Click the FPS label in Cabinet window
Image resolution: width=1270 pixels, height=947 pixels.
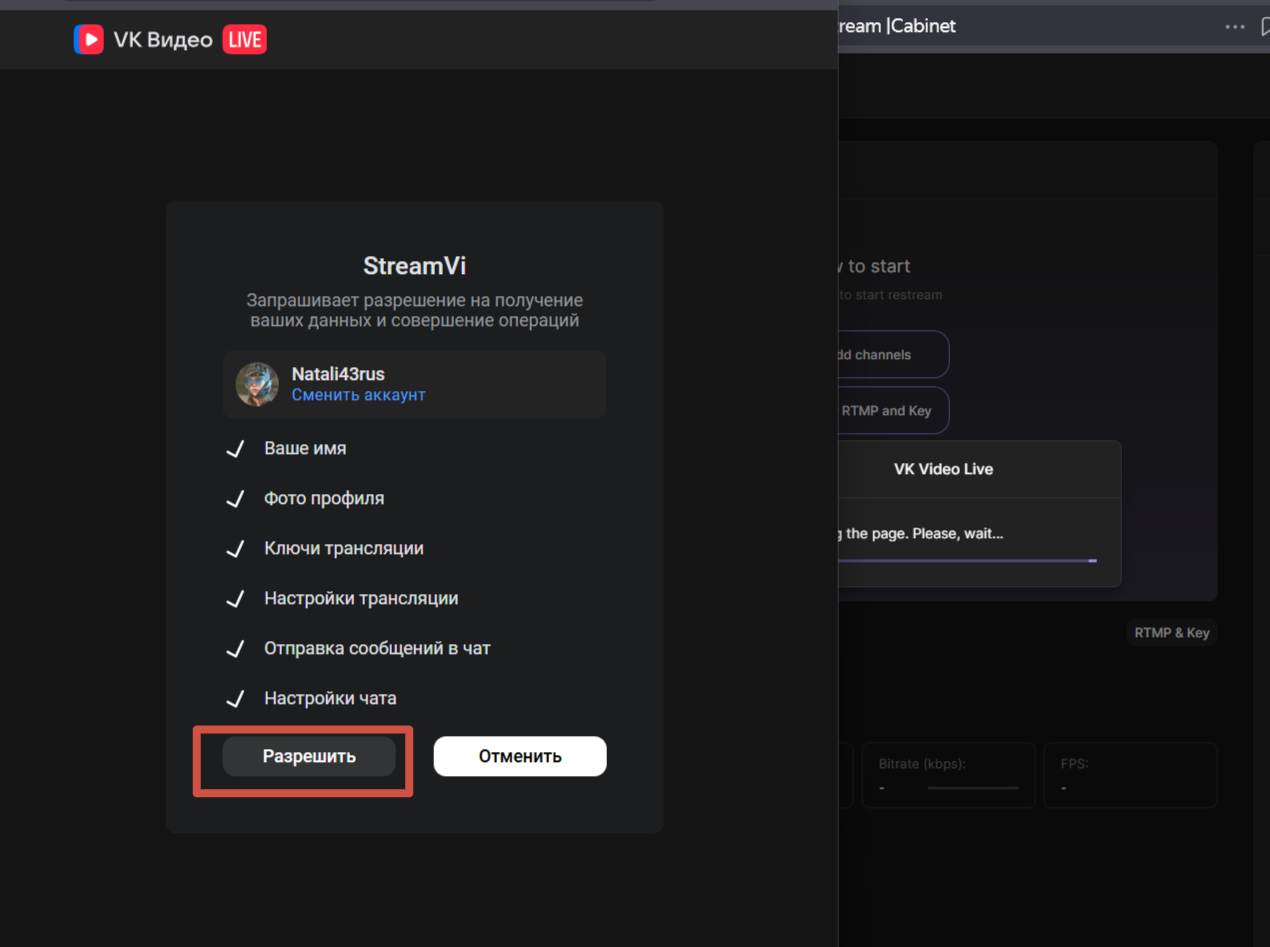(x=1074, y=764)
